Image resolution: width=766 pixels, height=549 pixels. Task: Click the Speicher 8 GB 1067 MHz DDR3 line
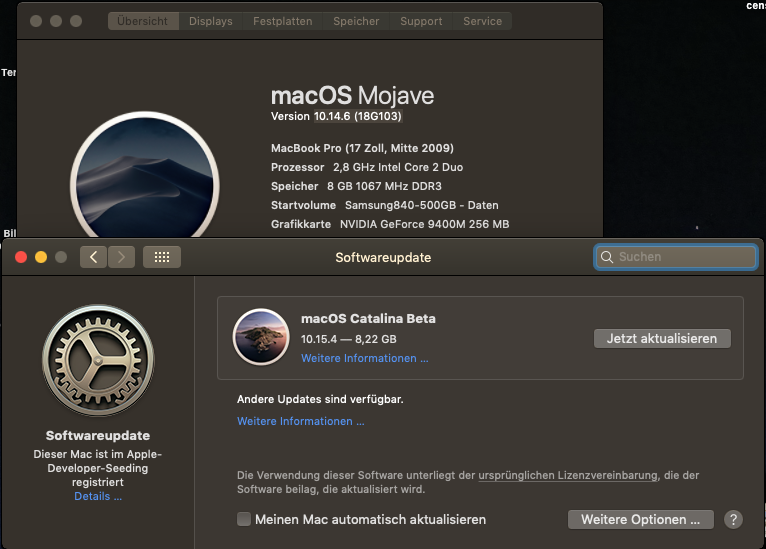[356, 186]
